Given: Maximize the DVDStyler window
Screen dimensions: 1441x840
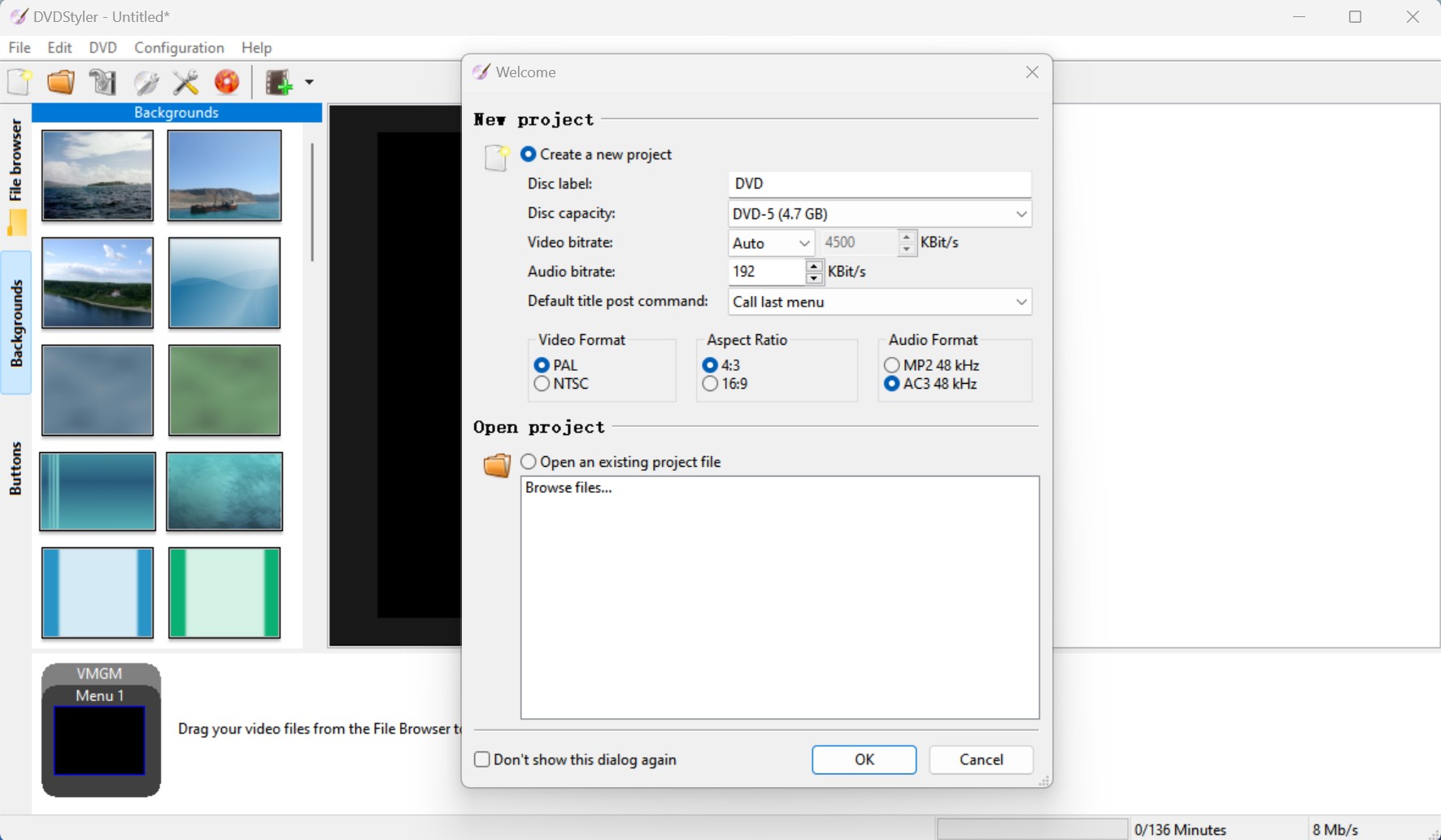Looking at the screenshot, I should pos(1355,17).
